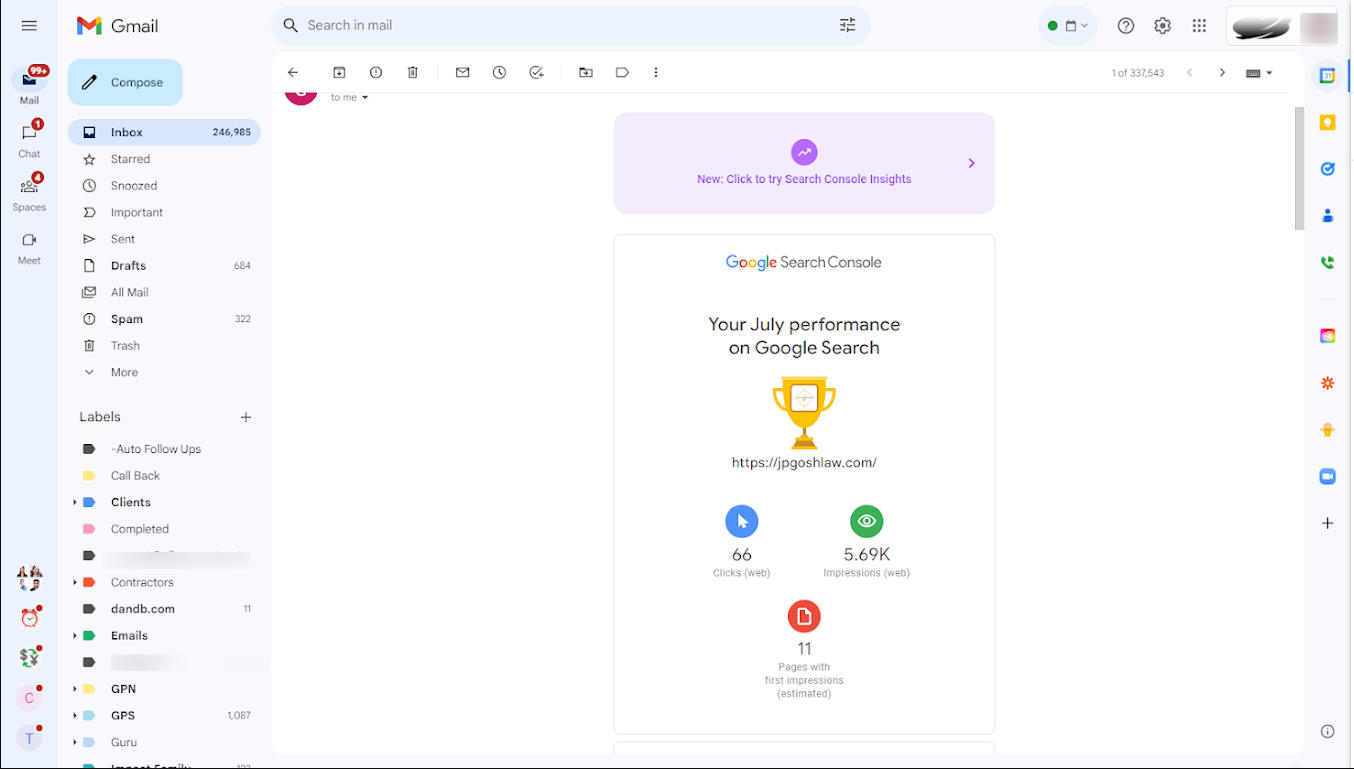The width and height of the screenshot is (1354, 769).
Task: Click inside the Search in mail field
Action: 560,25
